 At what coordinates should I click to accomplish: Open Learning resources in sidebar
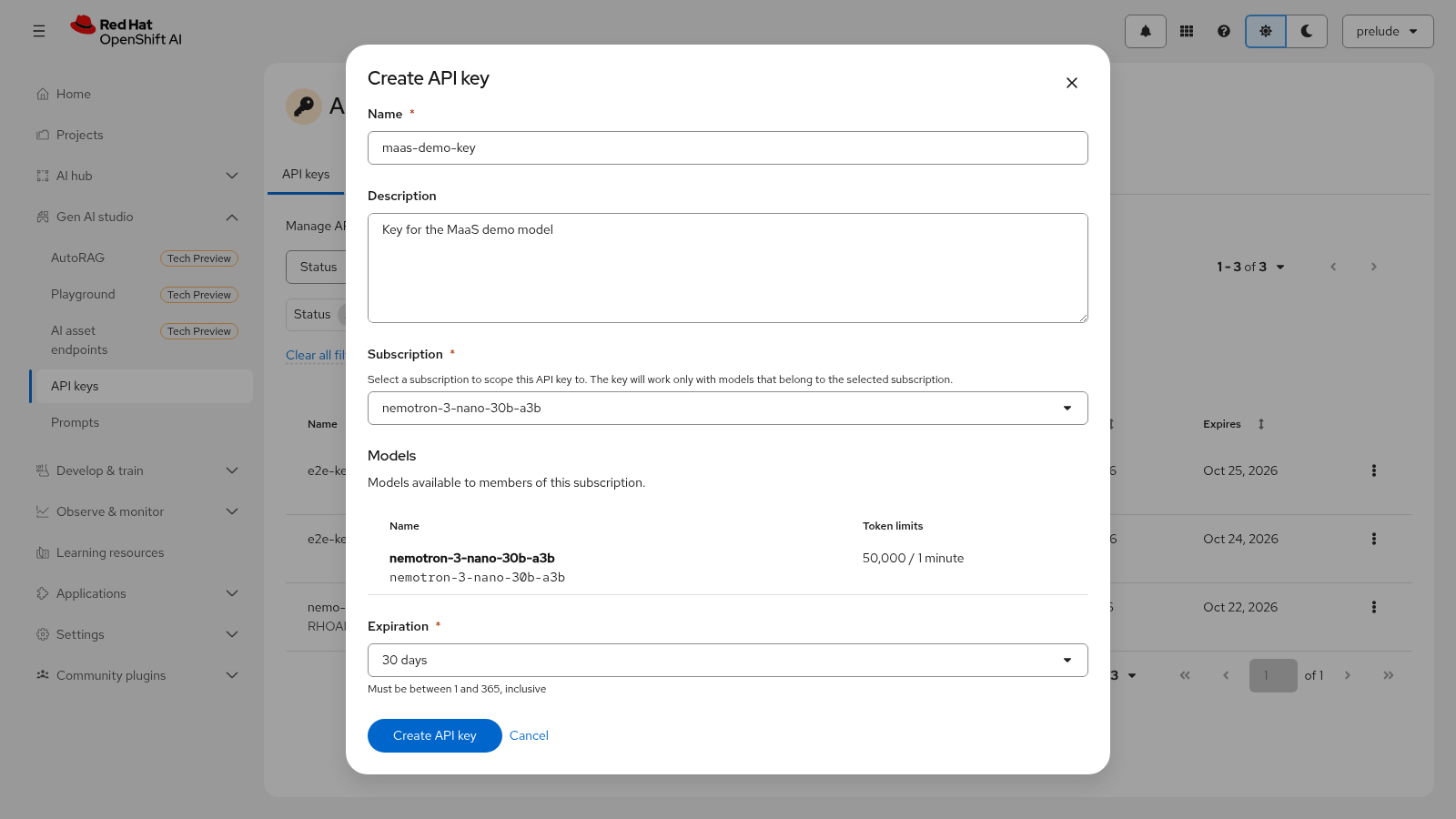click(x=141, y=552)
